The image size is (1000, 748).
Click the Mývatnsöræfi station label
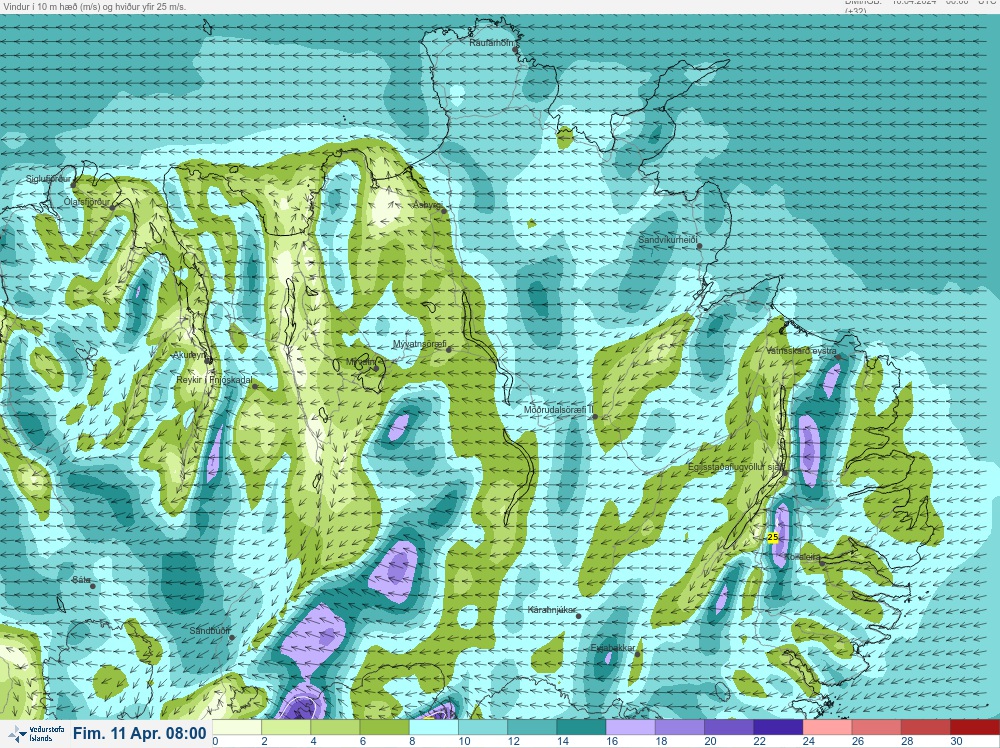(420, 344)
